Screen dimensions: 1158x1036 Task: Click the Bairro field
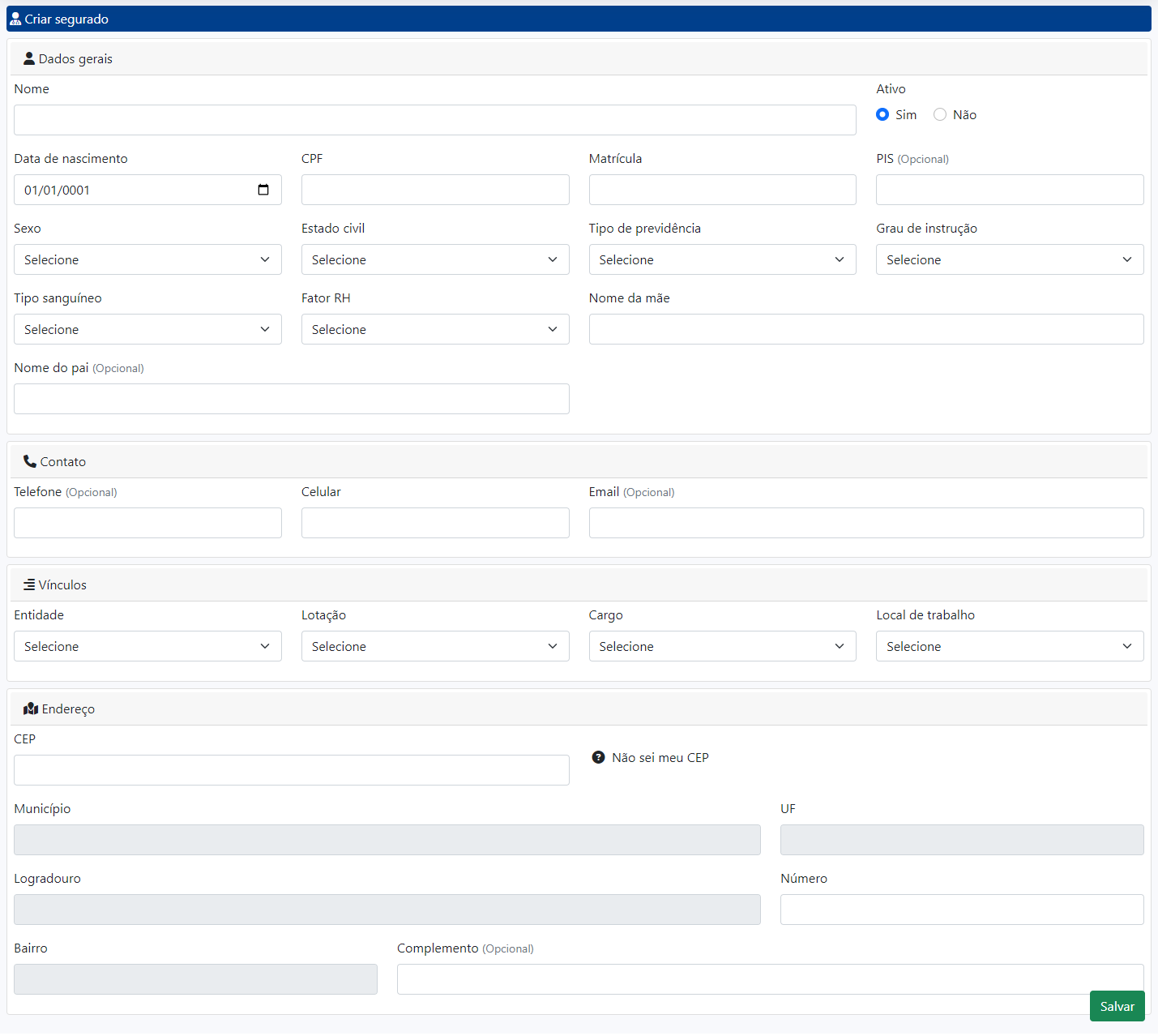(195, 979)
